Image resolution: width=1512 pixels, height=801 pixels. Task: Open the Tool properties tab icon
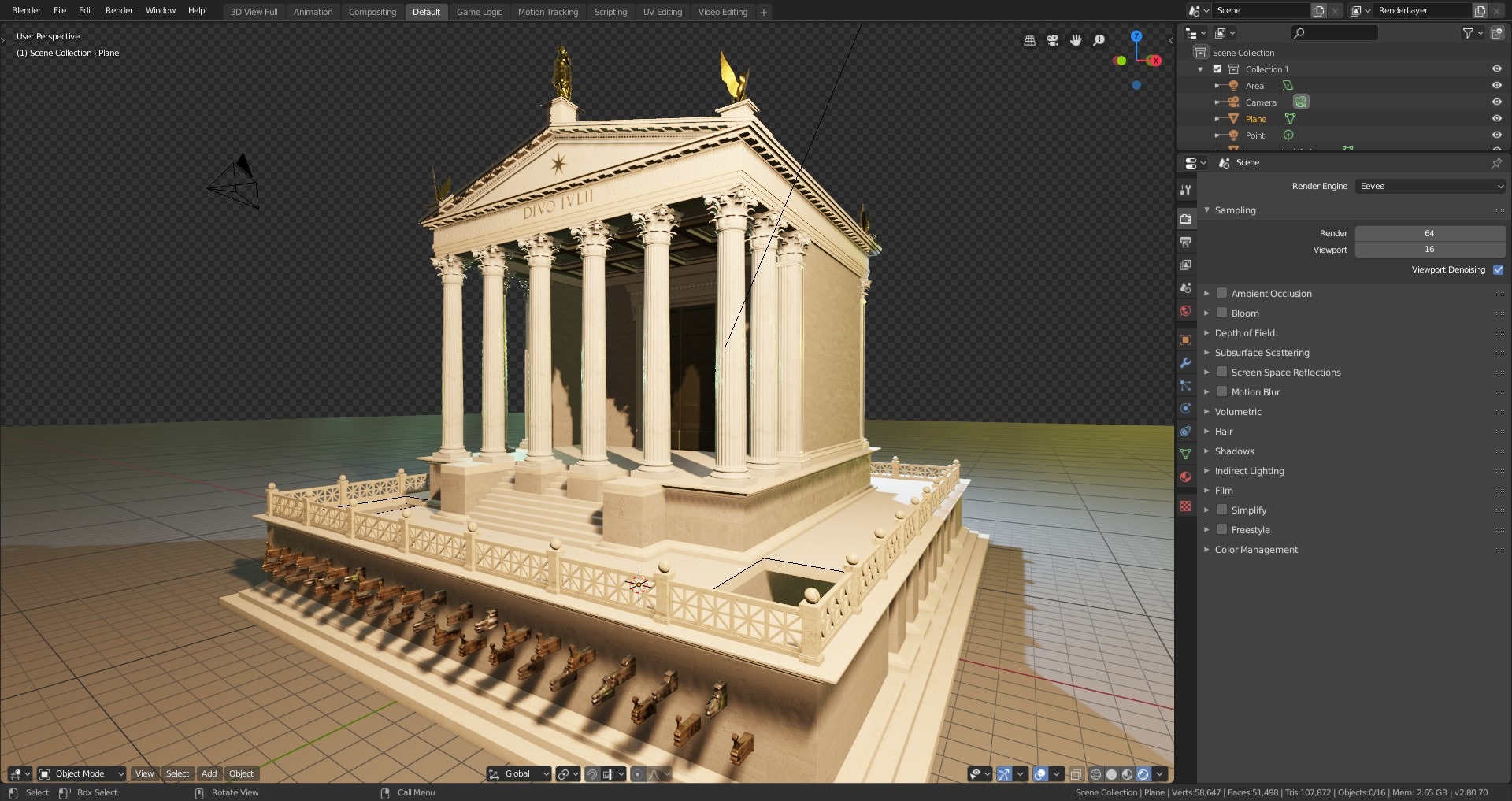pos(1185,190)
